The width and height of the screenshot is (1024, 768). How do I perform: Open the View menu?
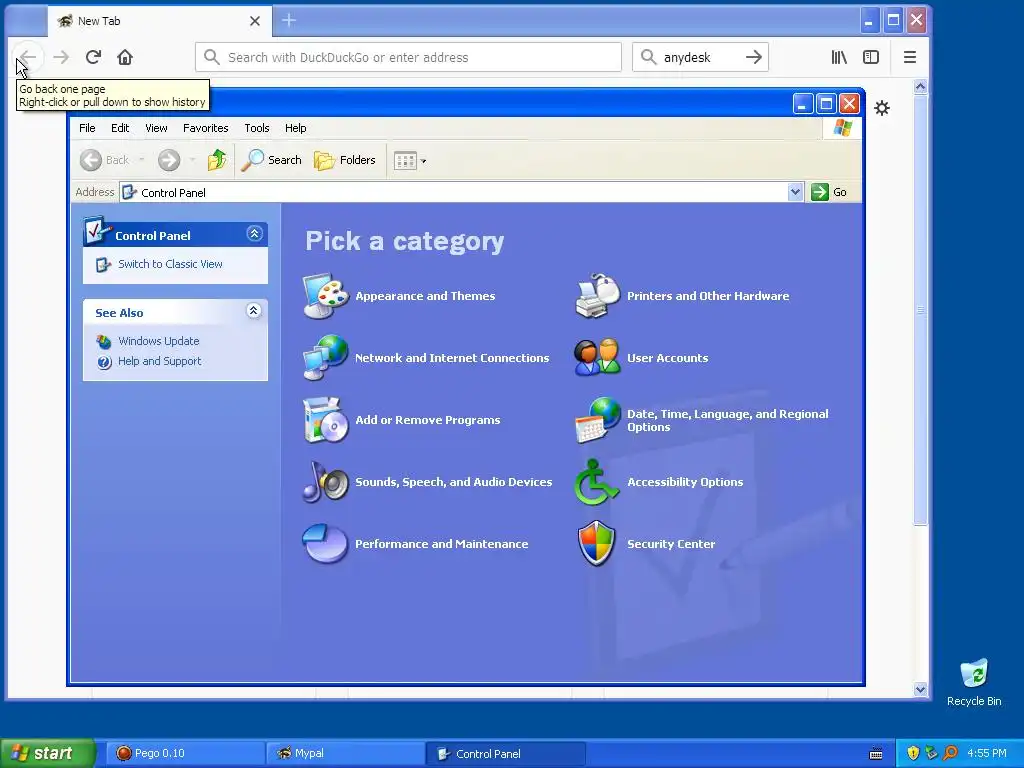(x=156, y=128)
